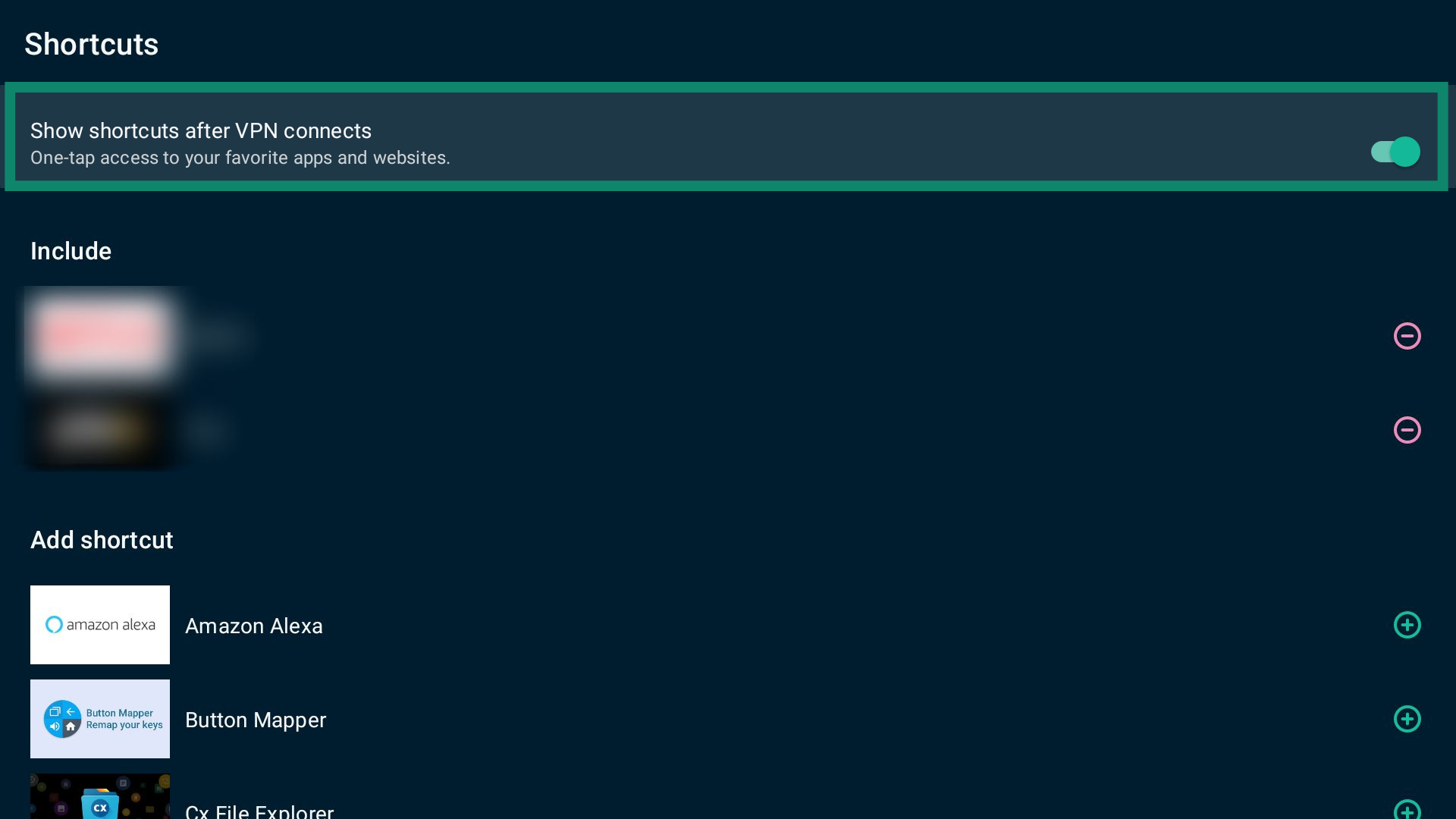Click the Button Mapper label

pos(256,720)
